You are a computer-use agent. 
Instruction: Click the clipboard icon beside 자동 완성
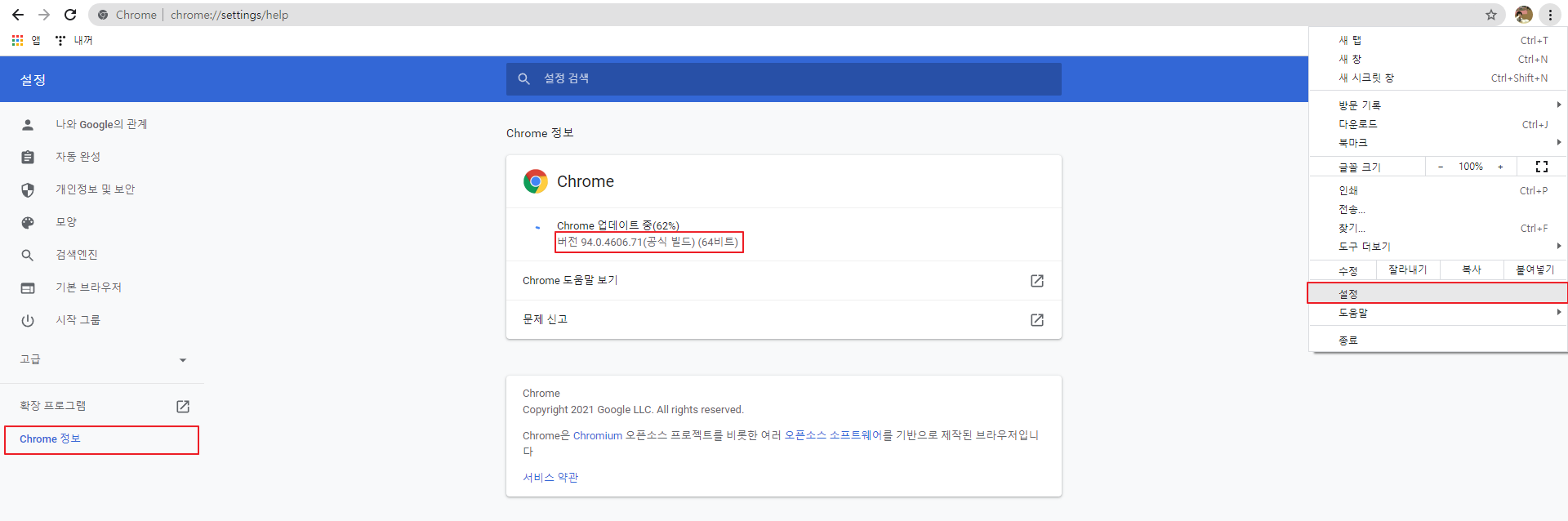[28, 158]
